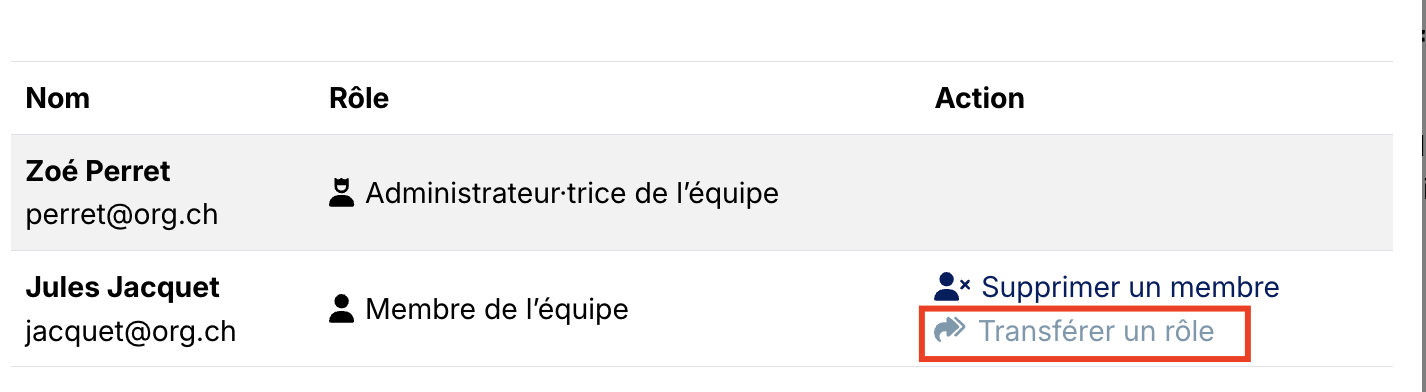The height and width of the screenshot is (392, 1426).
Task: Click the word 'rôle' in Transférer link
Action: (1182, 330)
